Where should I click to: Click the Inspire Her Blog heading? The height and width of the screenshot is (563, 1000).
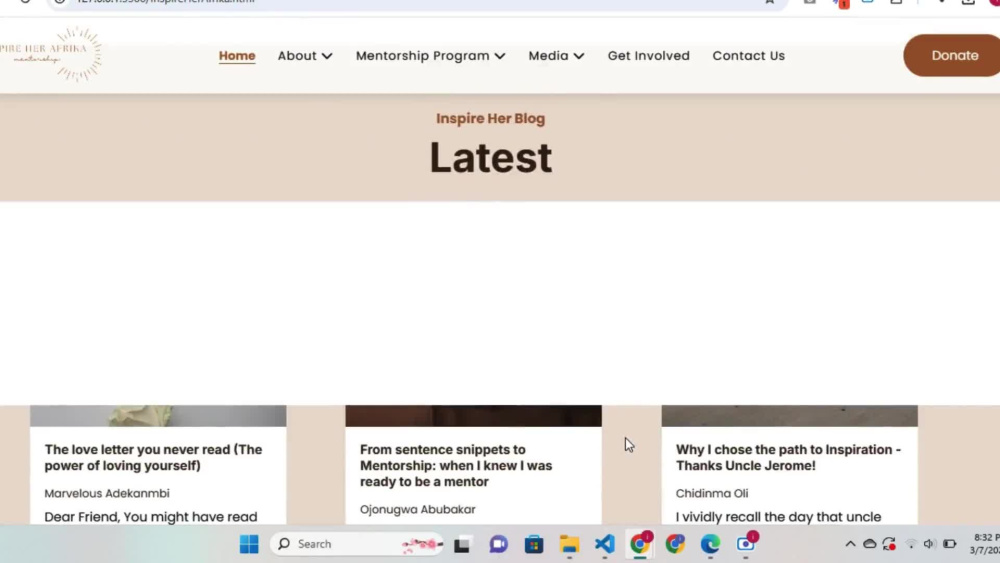click(490, 119)
